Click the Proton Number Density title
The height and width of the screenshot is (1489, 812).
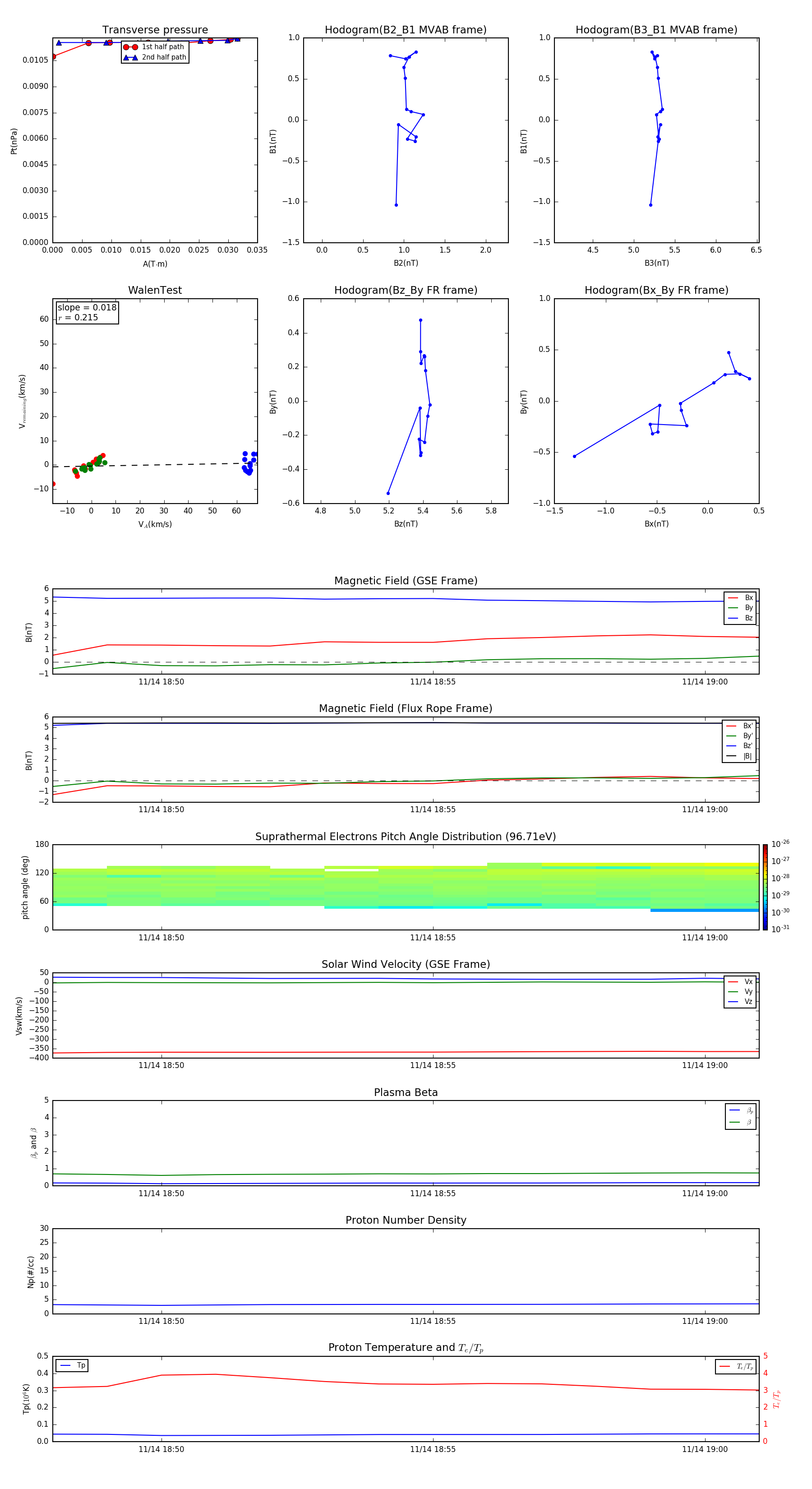[x=405, y=1220]
